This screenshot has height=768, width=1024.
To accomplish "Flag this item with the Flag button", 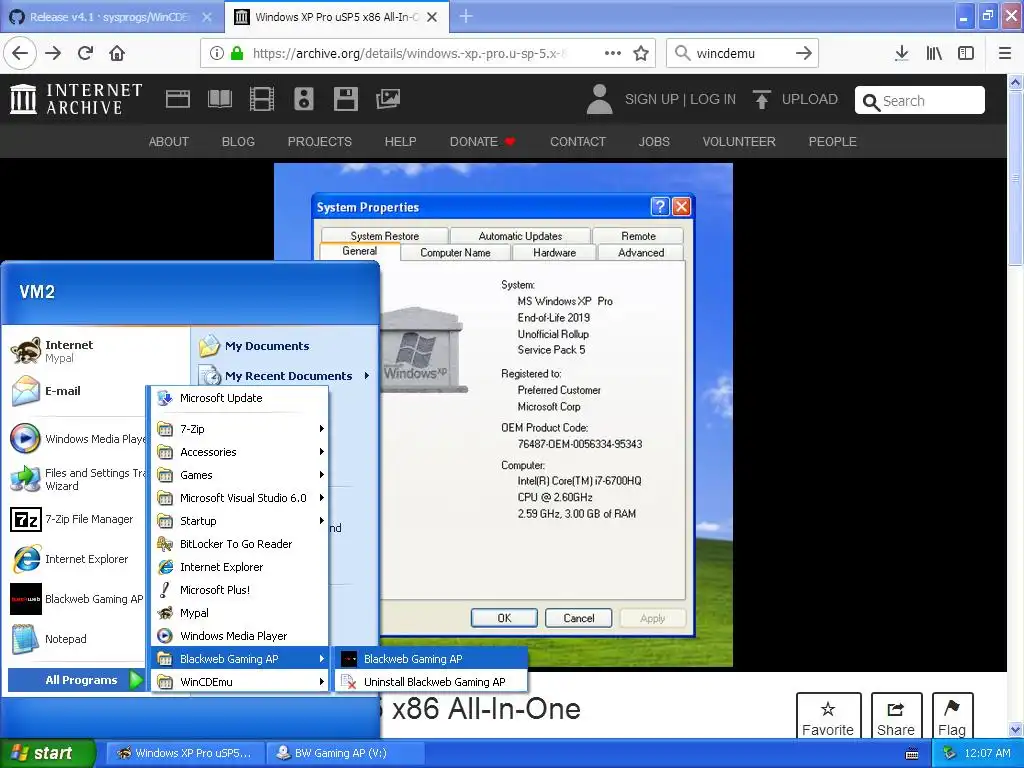I will coord(952,716).
